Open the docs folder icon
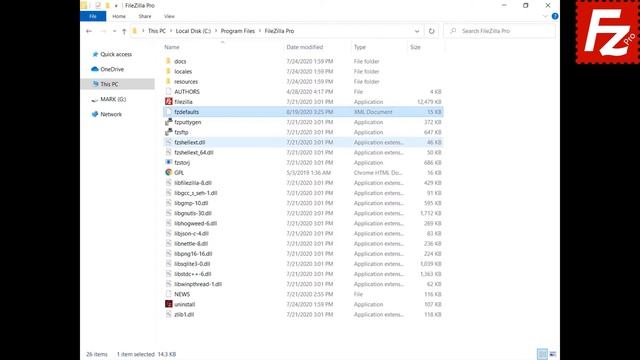 pos(168,61)
